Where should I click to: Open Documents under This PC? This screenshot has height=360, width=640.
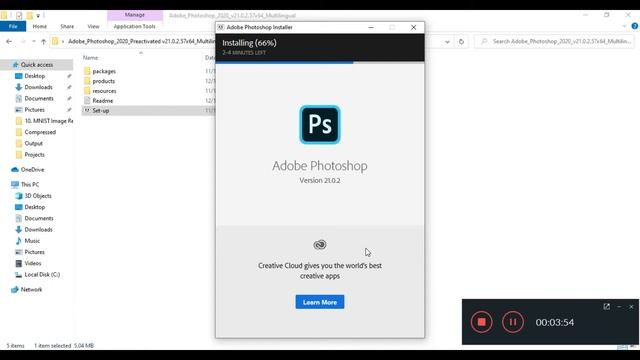[x=39, y=218]
